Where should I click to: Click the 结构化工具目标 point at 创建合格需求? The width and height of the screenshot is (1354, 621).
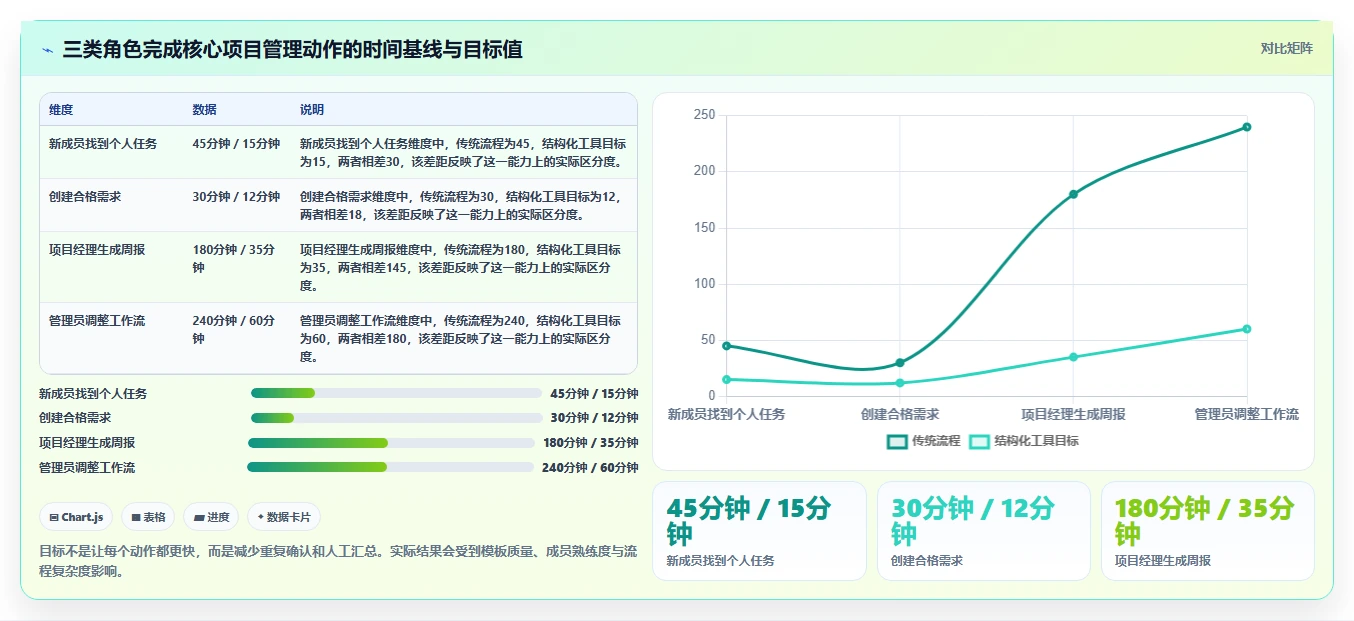point(900,383)
